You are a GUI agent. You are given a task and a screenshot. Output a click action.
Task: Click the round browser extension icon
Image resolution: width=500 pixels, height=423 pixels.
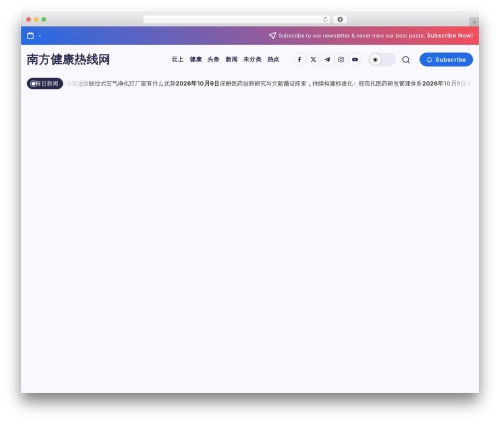coord(340,19)
